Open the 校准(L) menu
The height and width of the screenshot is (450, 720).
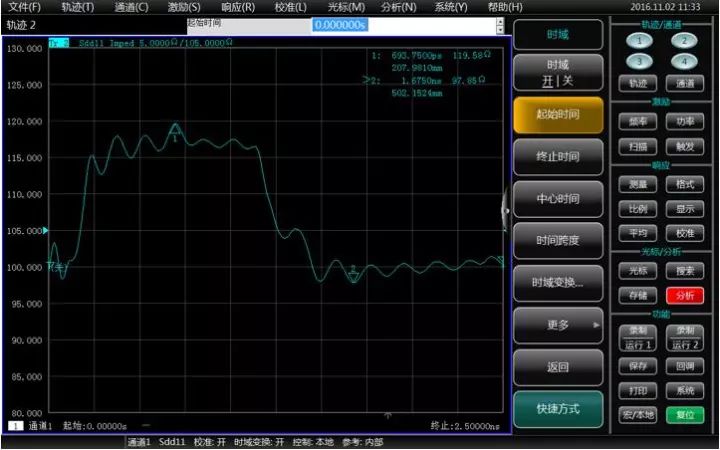pos(291,7)
